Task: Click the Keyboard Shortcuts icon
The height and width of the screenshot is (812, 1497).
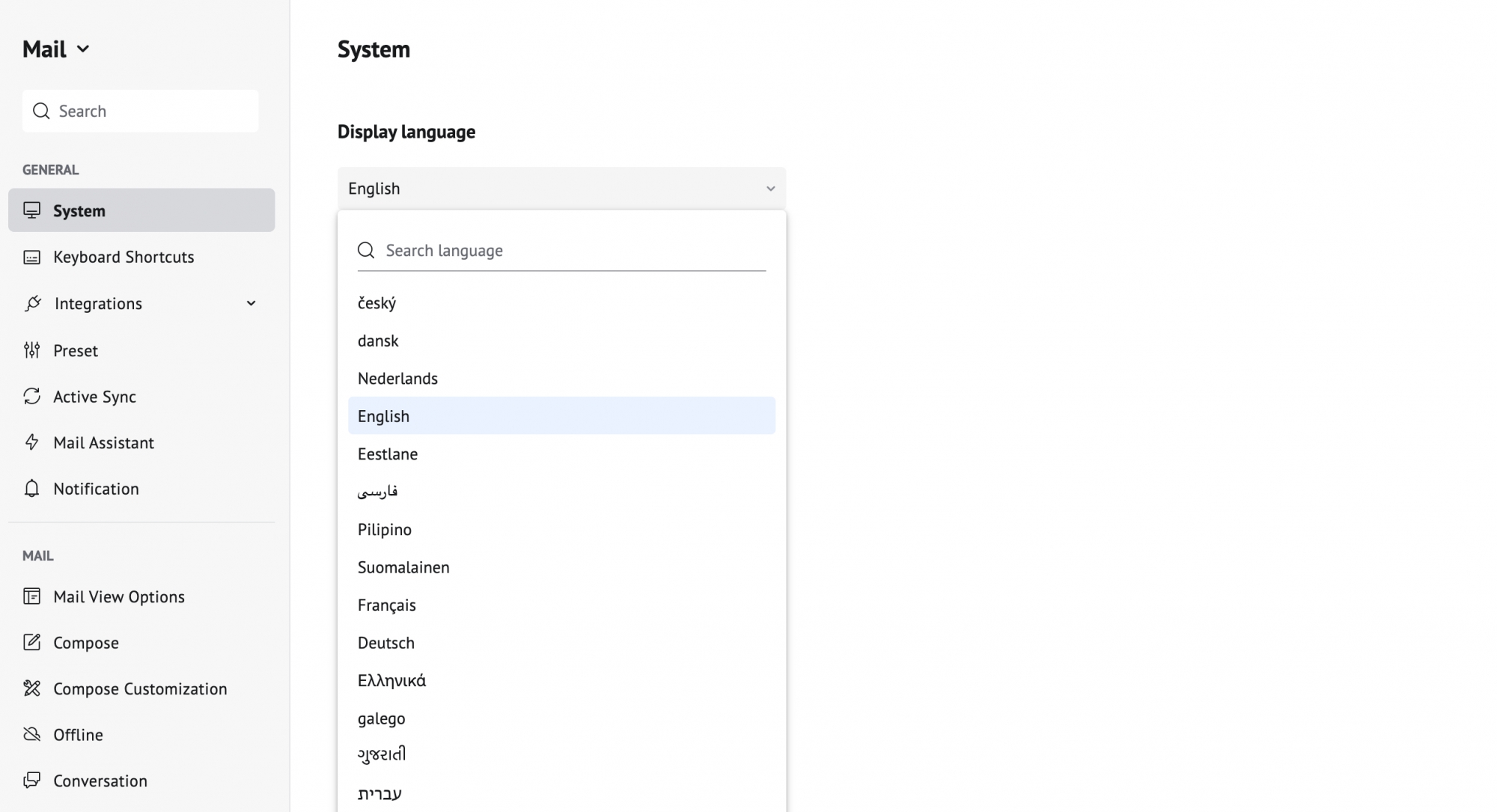Action: coord(31,256)
